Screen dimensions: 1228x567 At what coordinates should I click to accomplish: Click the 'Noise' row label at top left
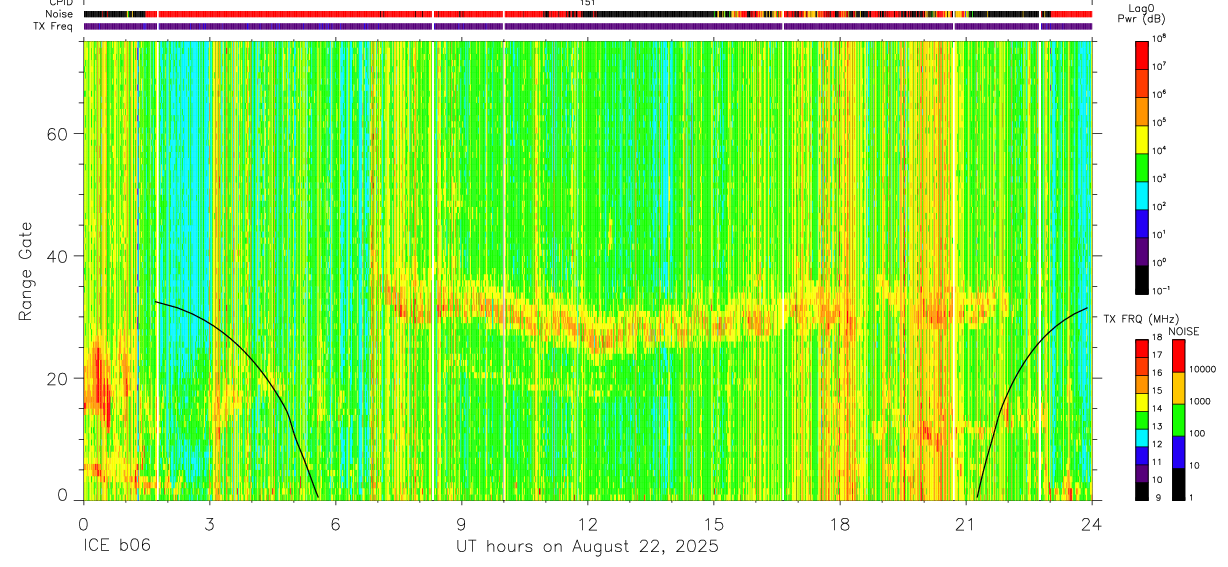coord(59,14)
